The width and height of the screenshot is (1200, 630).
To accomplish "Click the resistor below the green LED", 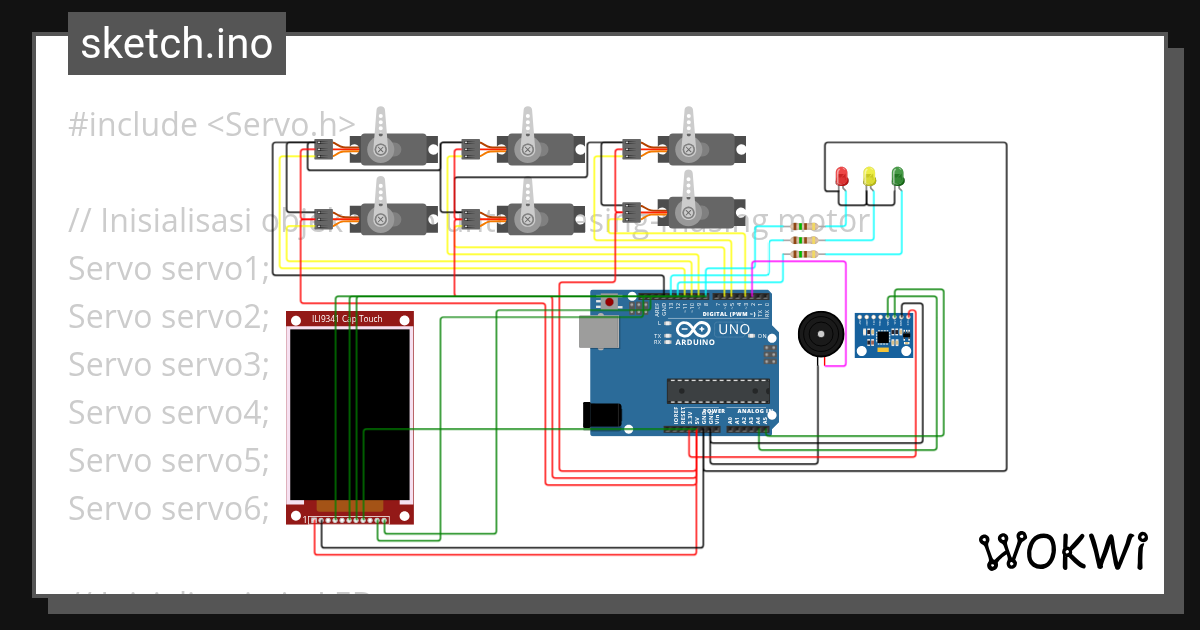I will (803, 253).
